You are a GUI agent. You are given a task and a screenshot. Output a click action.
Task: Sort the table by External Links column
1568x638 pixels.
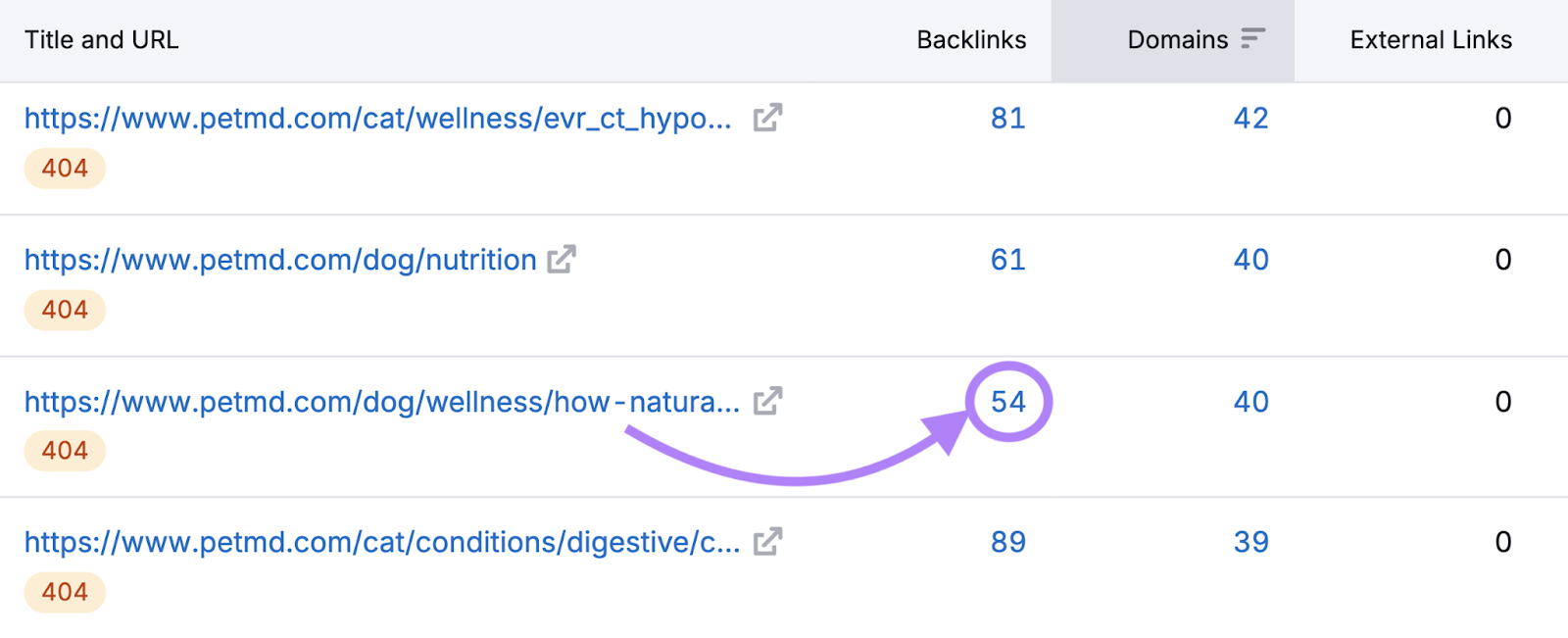point(1431,40)
